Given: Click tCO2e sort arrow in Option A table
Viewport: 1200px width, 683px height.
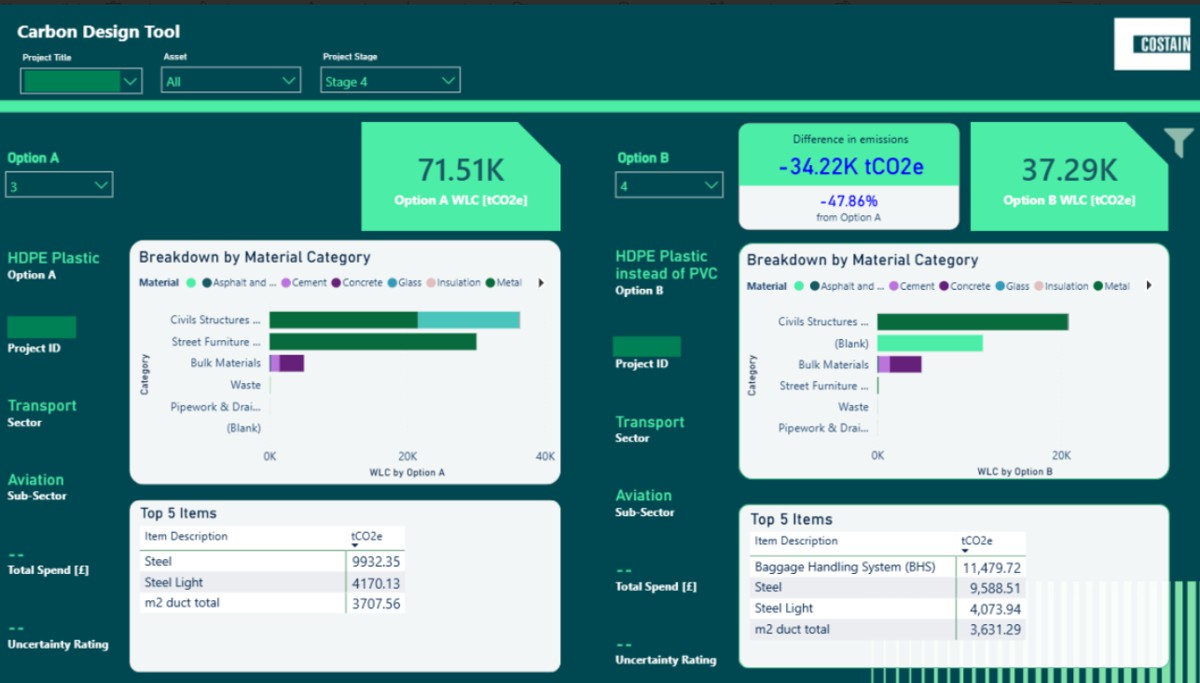Looking at the screenshot, I should click(355, 546).
